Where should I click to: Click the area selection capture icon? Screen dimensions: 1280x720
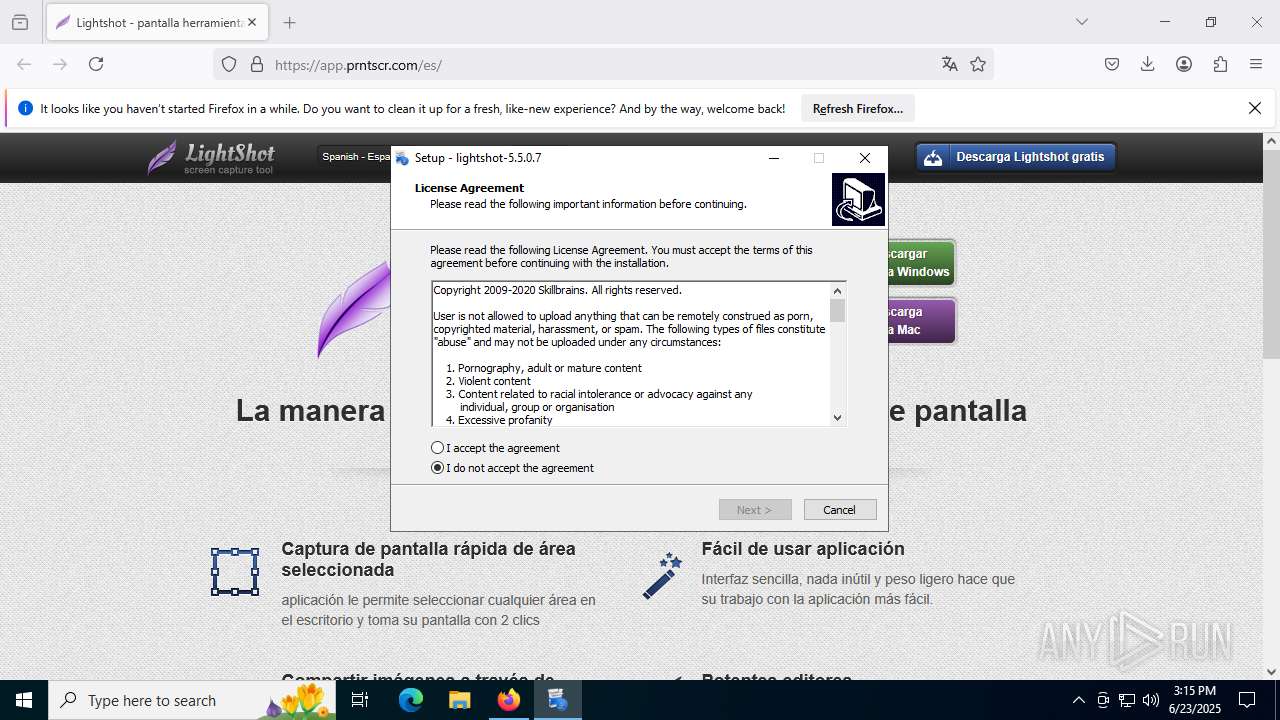[235, 572]
